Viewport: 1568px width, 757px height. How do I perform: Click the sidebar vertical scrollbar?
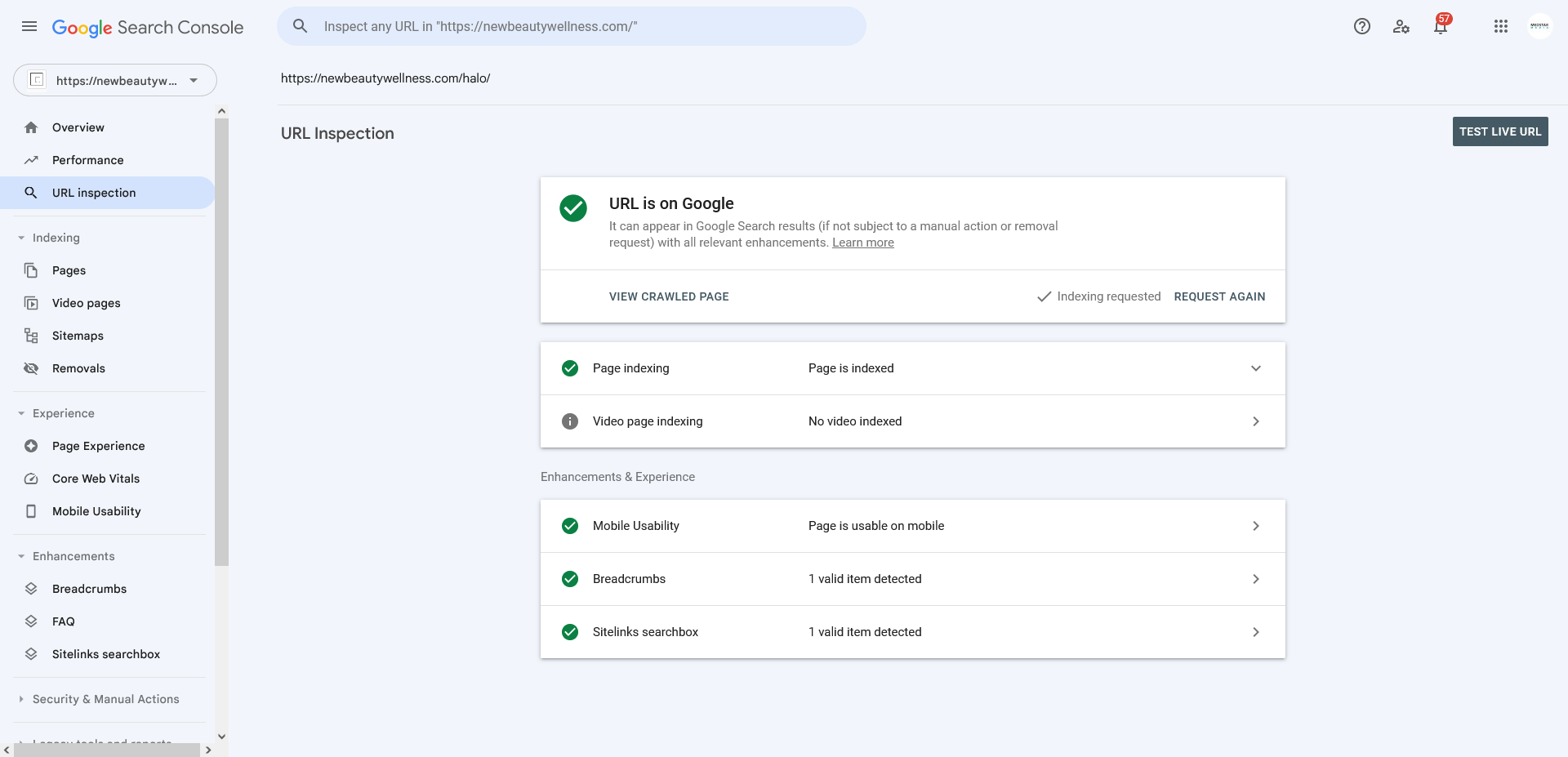tap(221, 342)
